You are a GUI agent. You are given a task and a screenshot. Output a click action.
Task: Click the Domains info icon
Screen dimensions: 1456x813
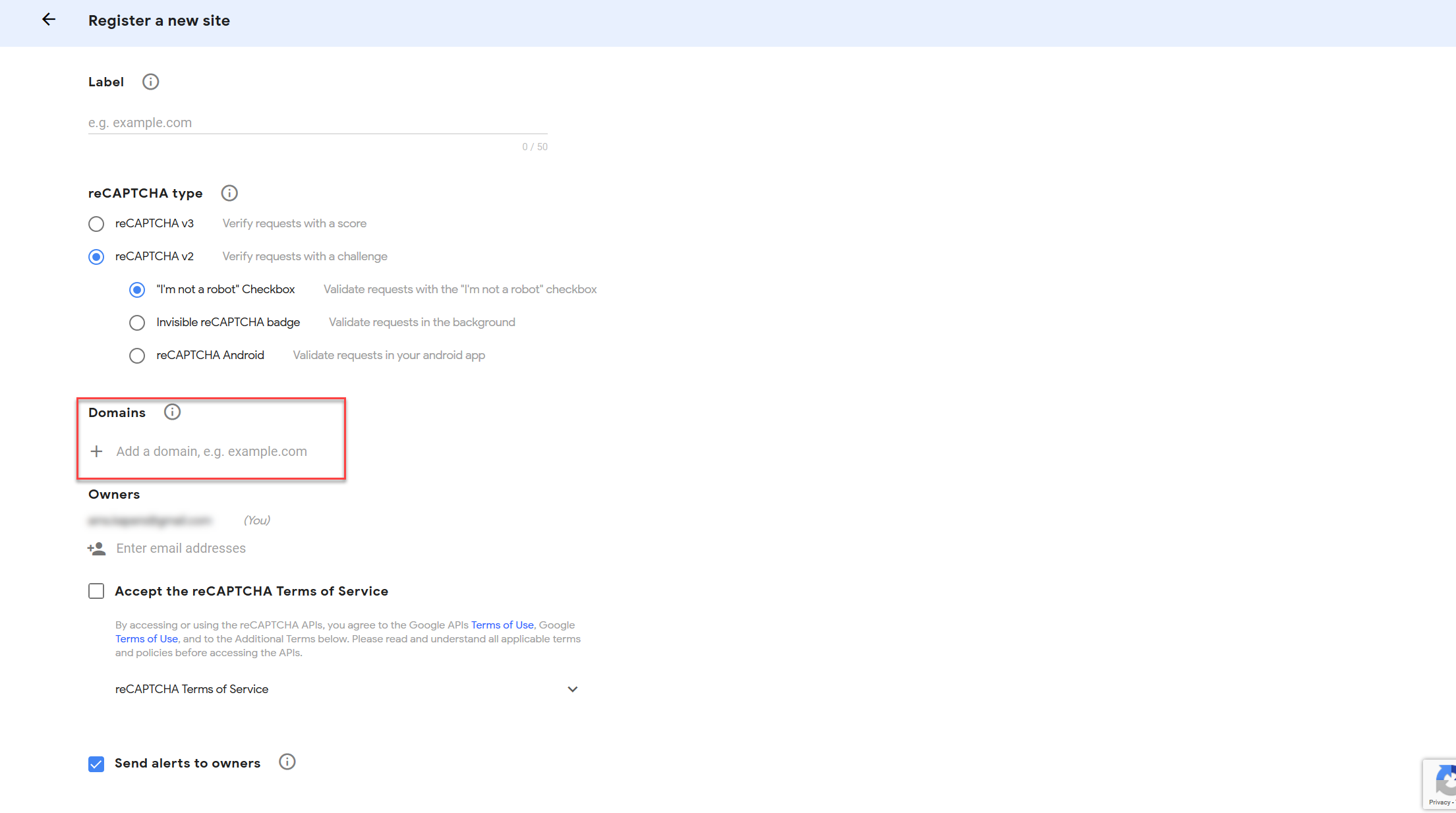[x=172, y=412]
